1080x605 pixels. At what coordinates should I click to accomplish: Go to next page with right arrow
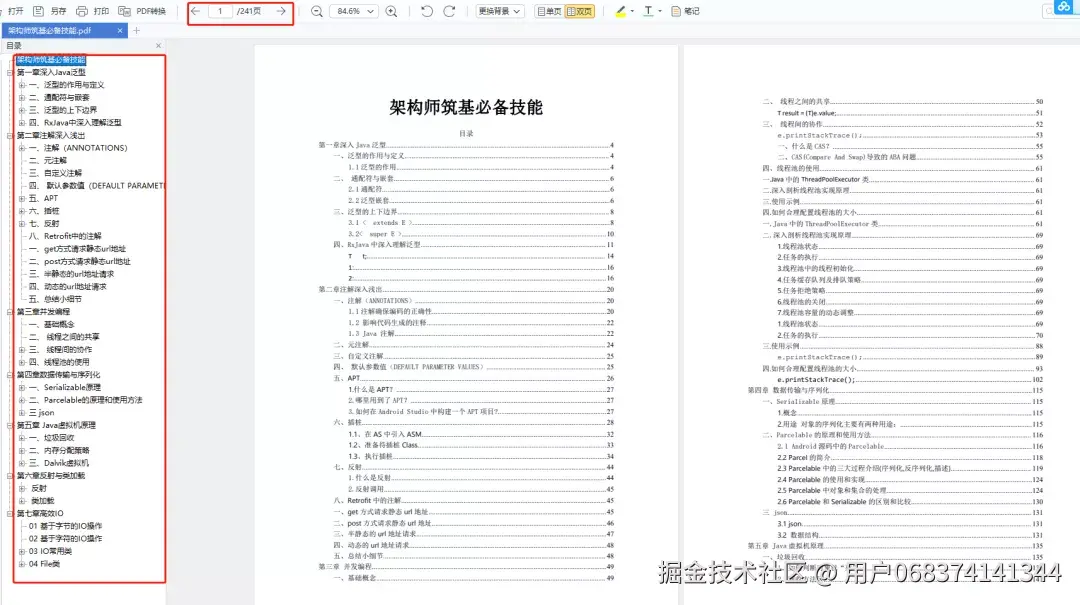coord(281,11)
